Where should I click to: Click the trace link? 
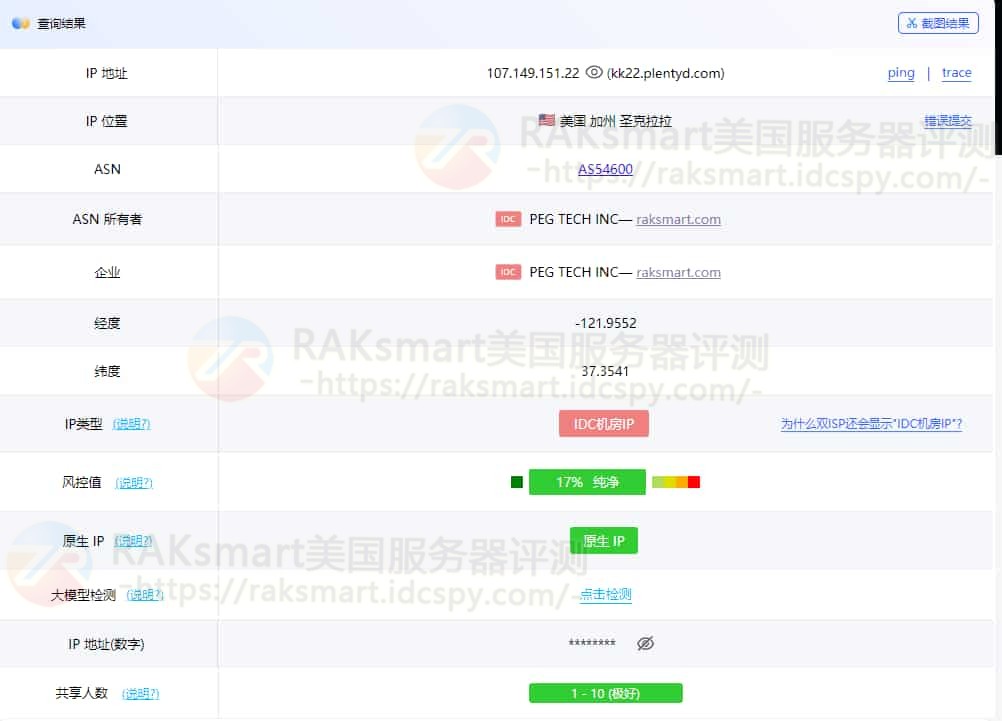pos(956,73)
